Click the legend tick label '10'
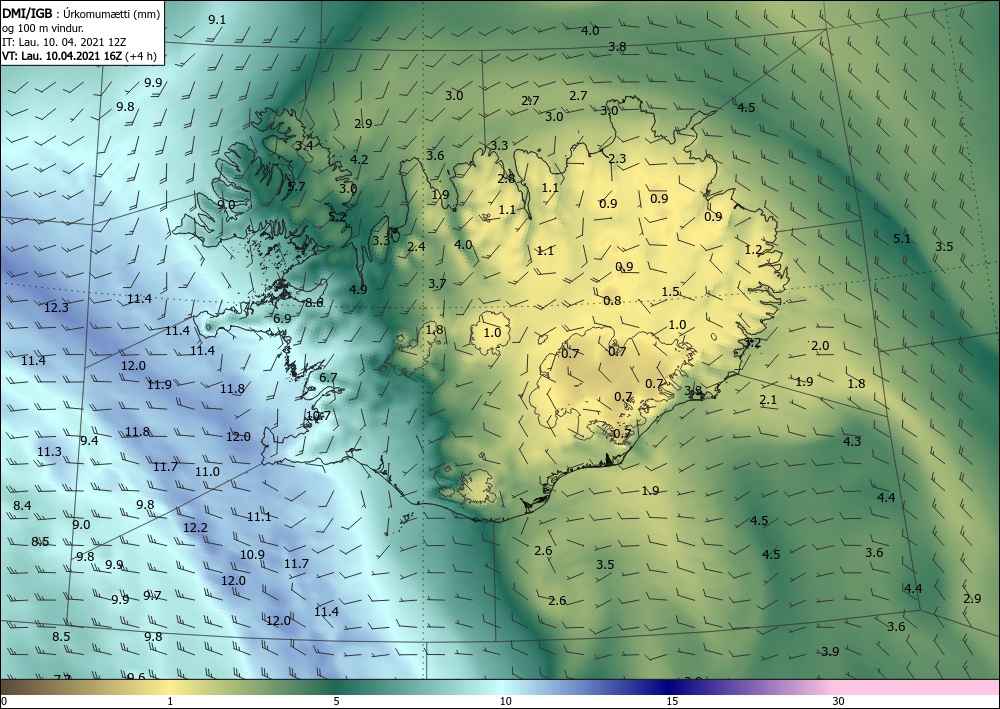 coord(506,701)
